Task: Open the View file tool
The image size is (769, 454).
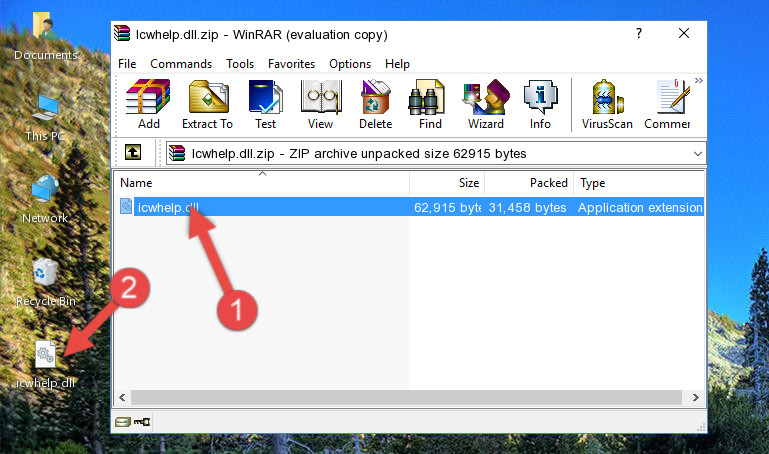Action: 321,104
